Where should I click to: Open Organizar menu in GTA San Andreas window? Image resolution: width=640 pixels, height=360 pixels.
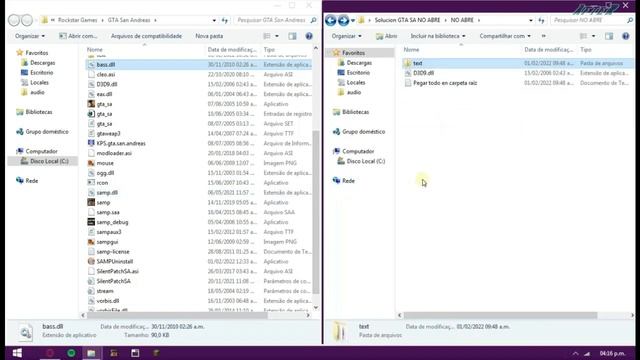coord(30,36)
